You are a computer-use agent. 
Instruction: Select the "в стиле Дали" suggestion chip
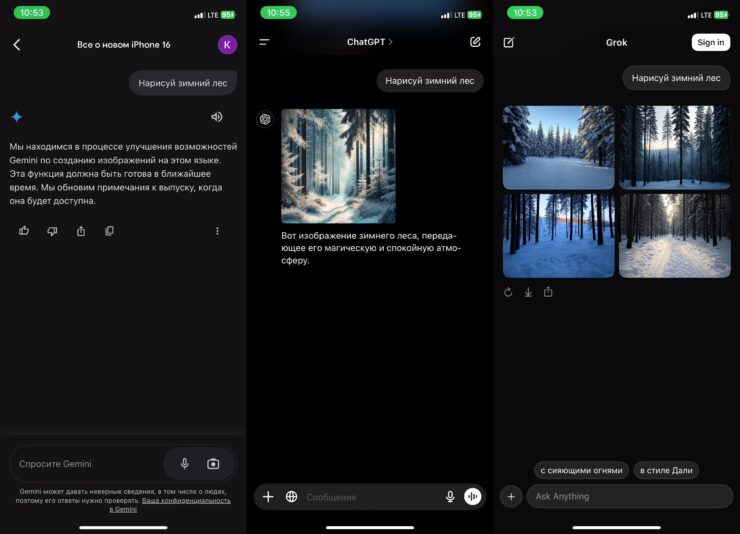(666, 470)
